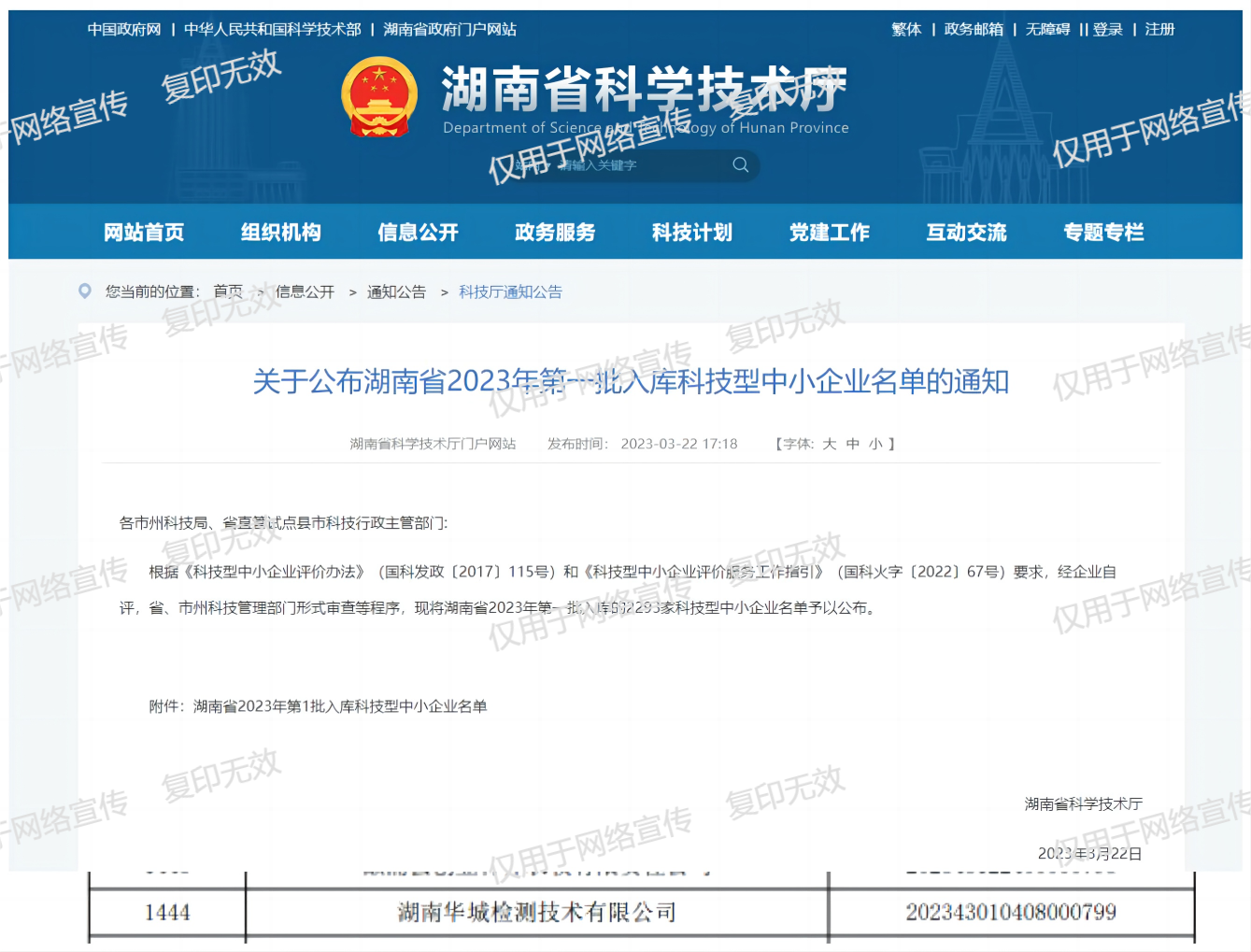
Task: Open the 专题专栏 navigation menu
Action: click(x=1103, y=232)
